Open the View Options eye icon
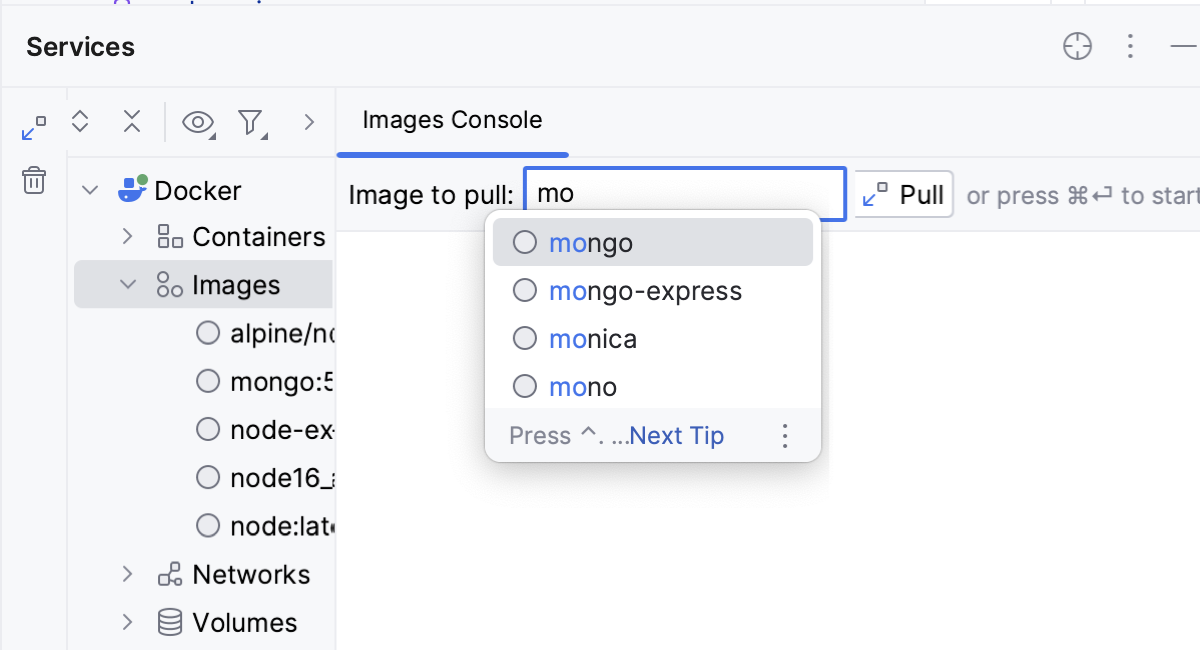Viewport: 1200px width, 650px height. (x=197, y=121)
